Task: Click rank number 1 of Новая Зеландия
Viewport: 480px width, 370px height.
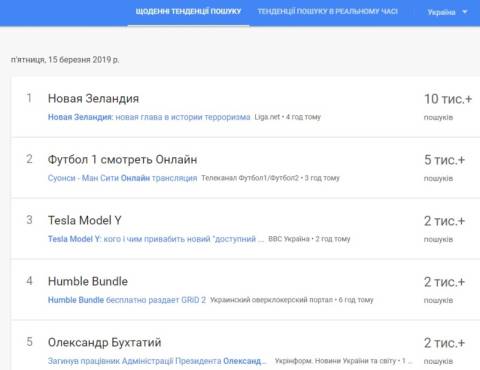Action: click(x=29, y=98)
